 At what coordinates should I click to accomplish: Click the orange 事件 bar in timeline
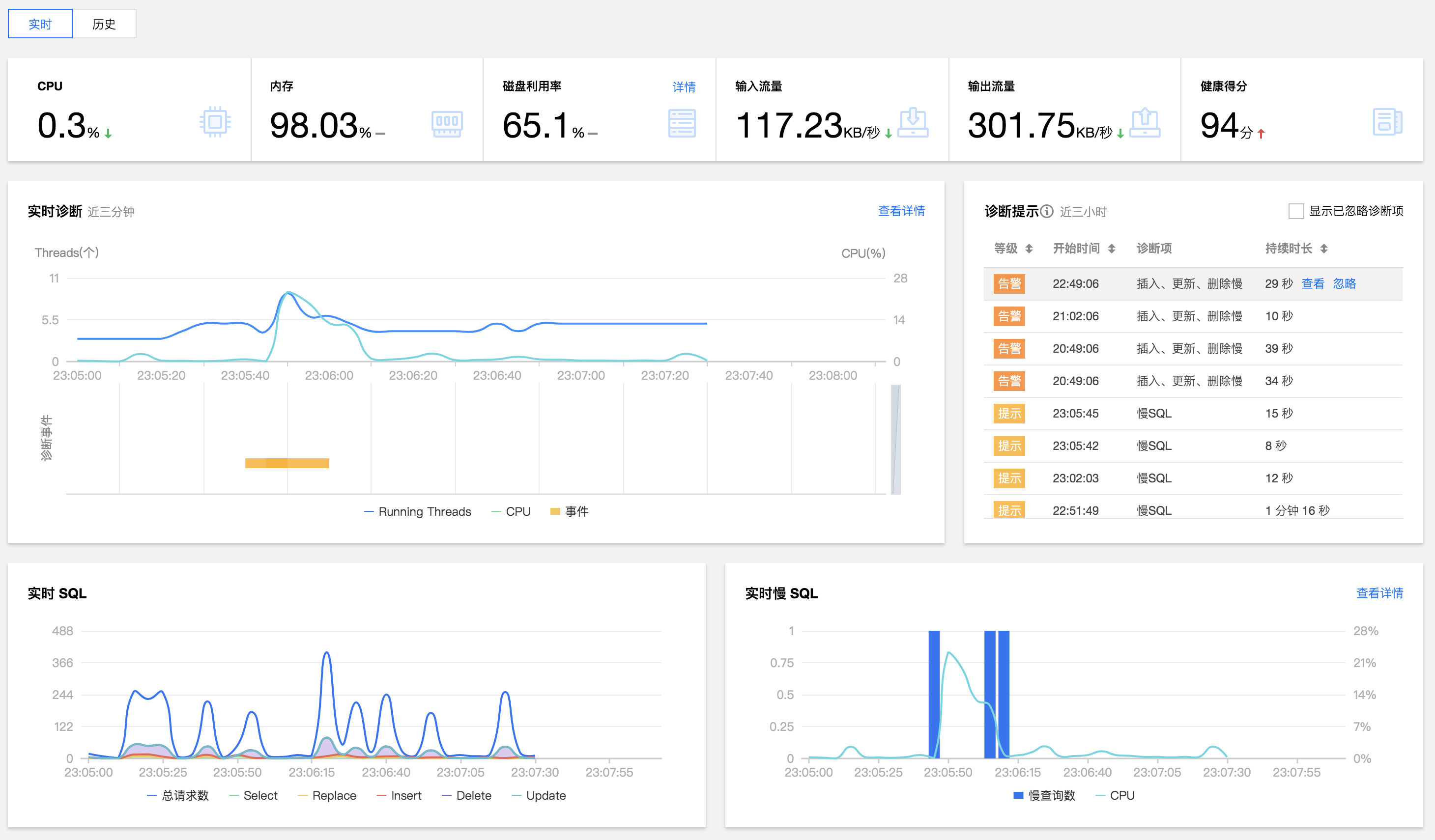287,463
